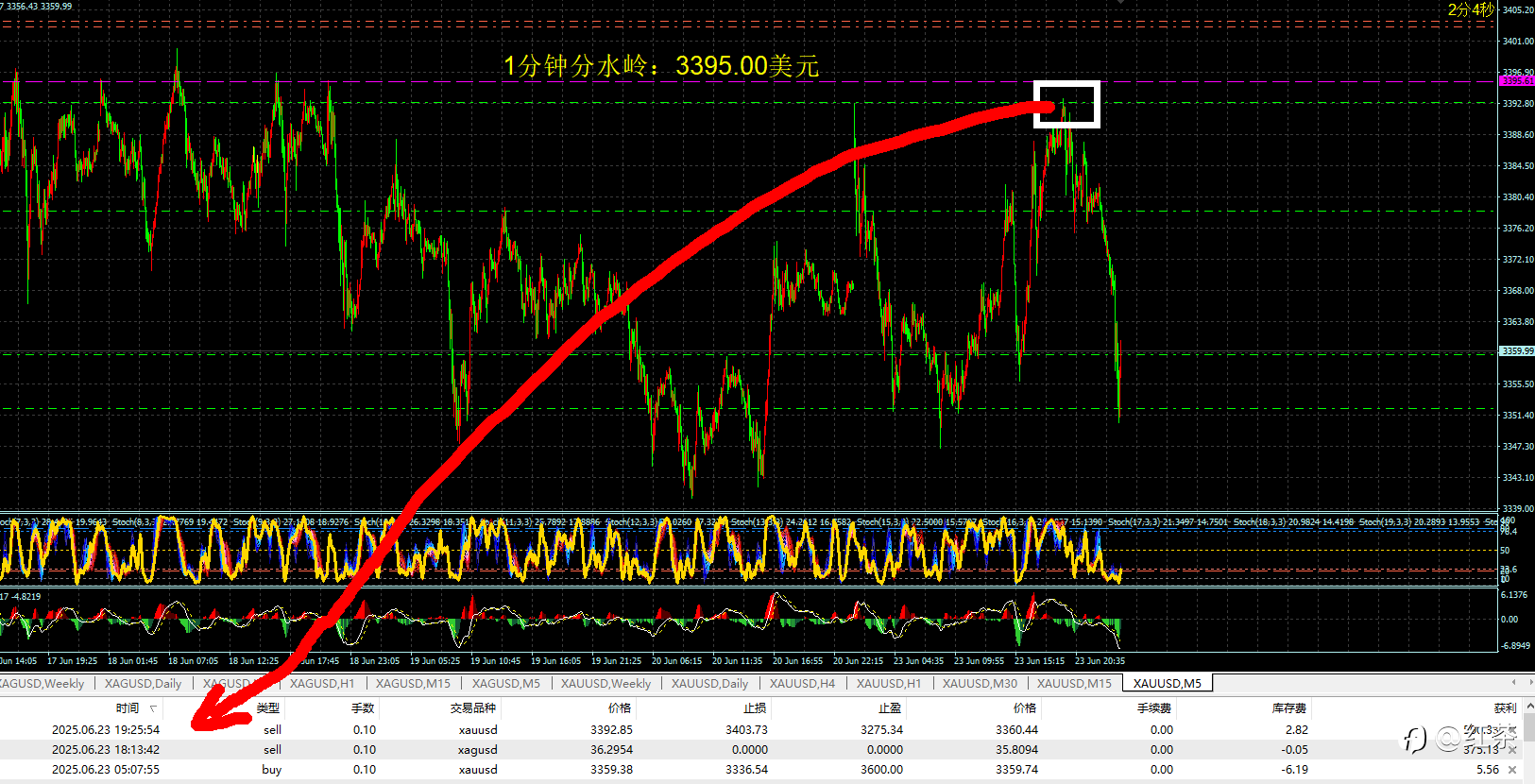Open the XAGUSD,Daily chart tab

pyautogui.click(x=143, y=683)
